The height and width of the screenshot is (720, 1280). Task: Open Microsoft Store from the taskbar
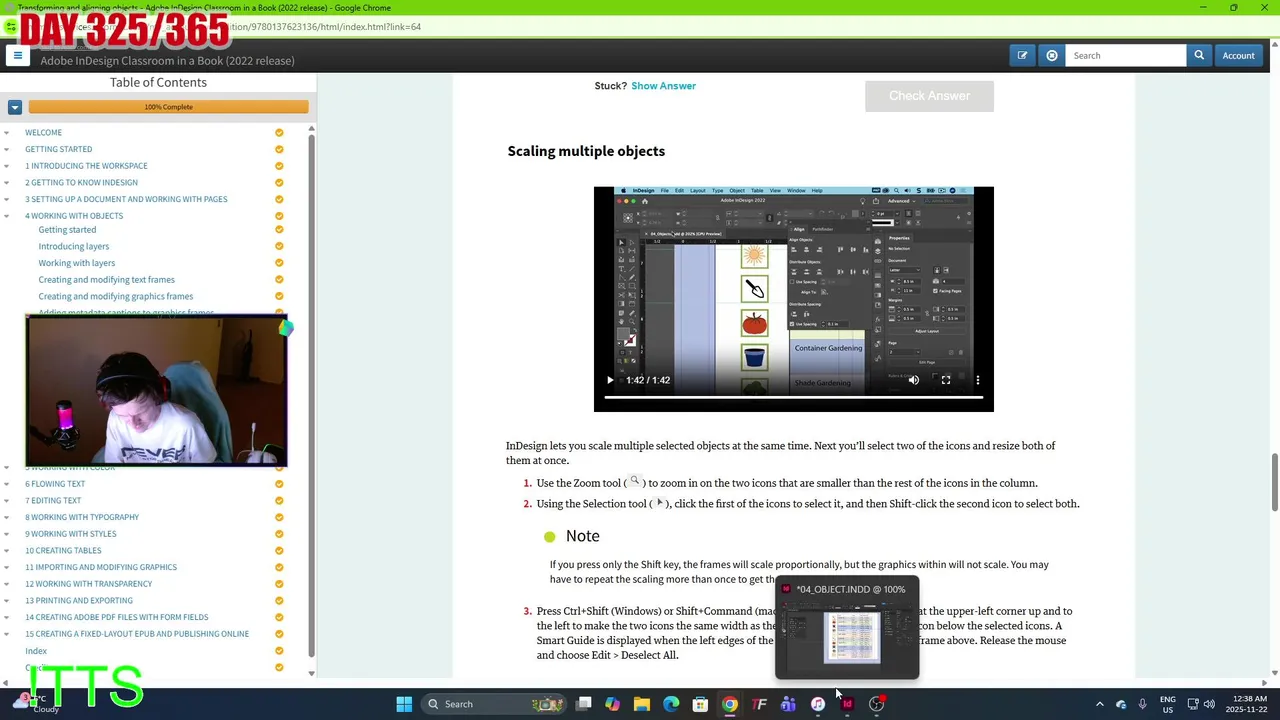pos(700,704)
